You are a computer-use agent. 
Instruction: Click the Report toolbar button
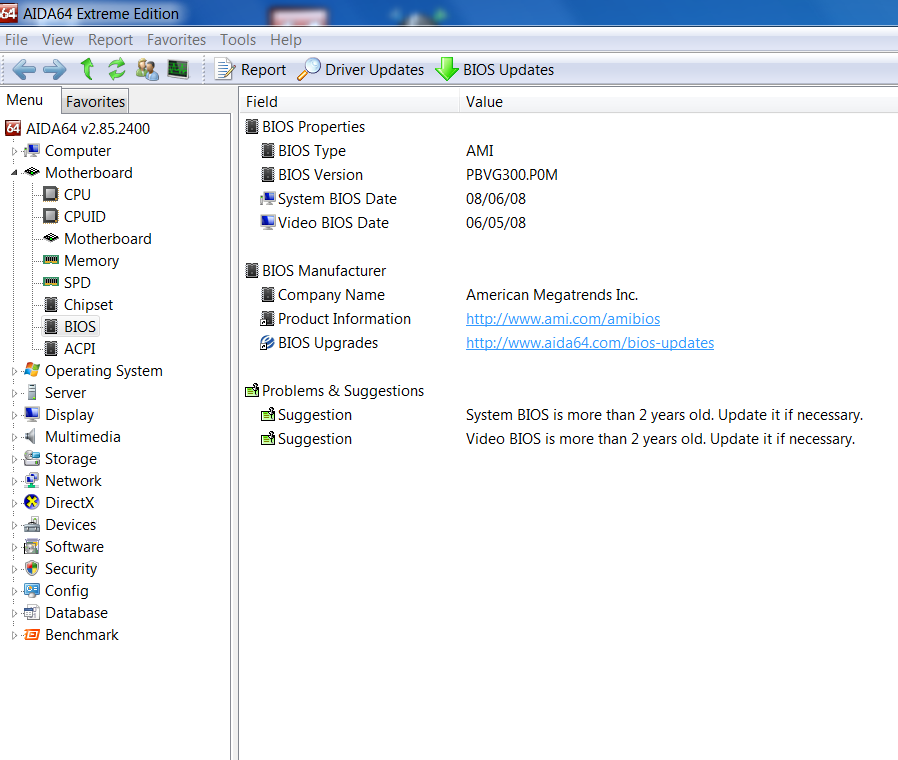[250, 69]
